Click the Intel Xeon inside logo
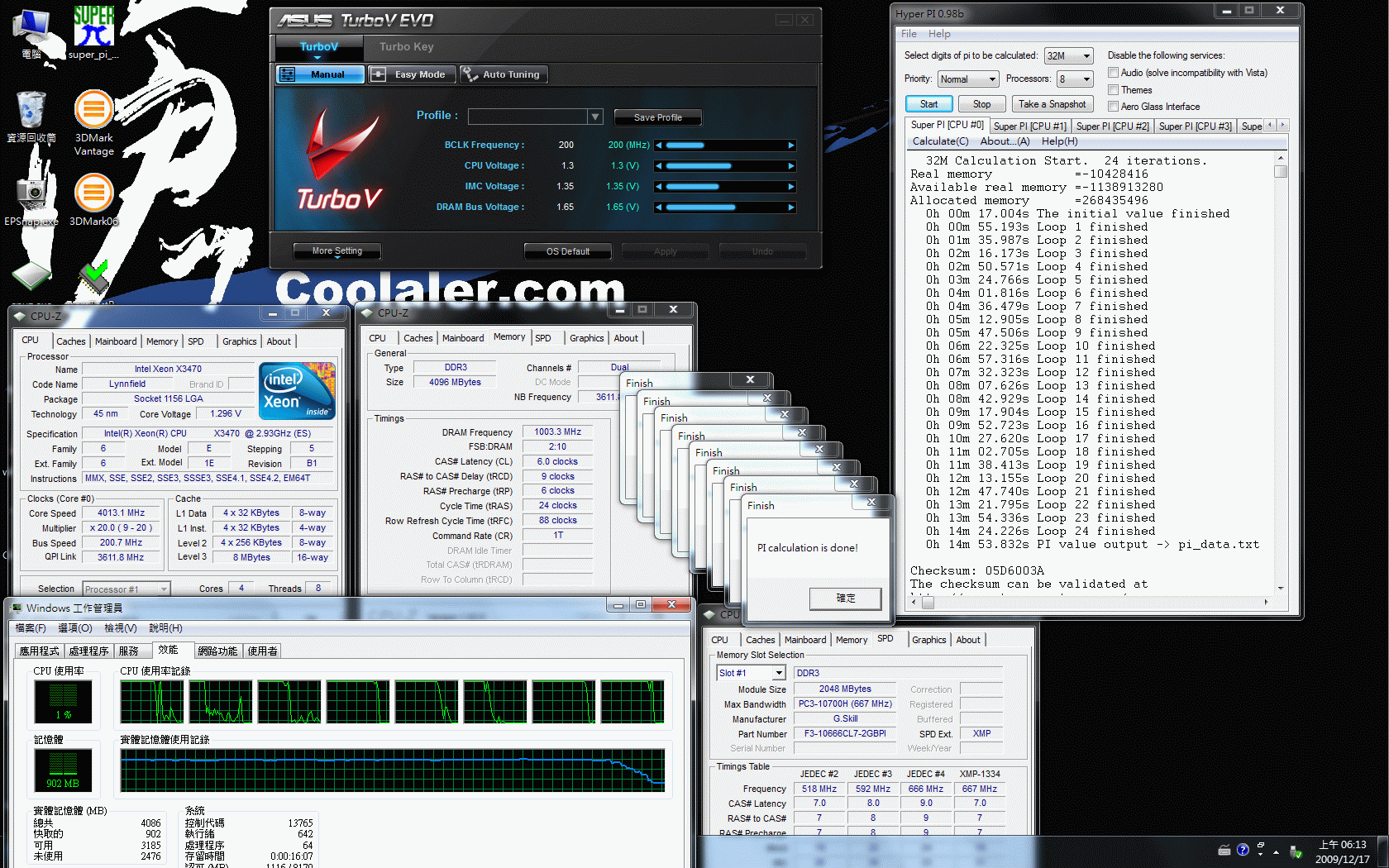Screen dimensions: 1389x868 tap(297, 390)
